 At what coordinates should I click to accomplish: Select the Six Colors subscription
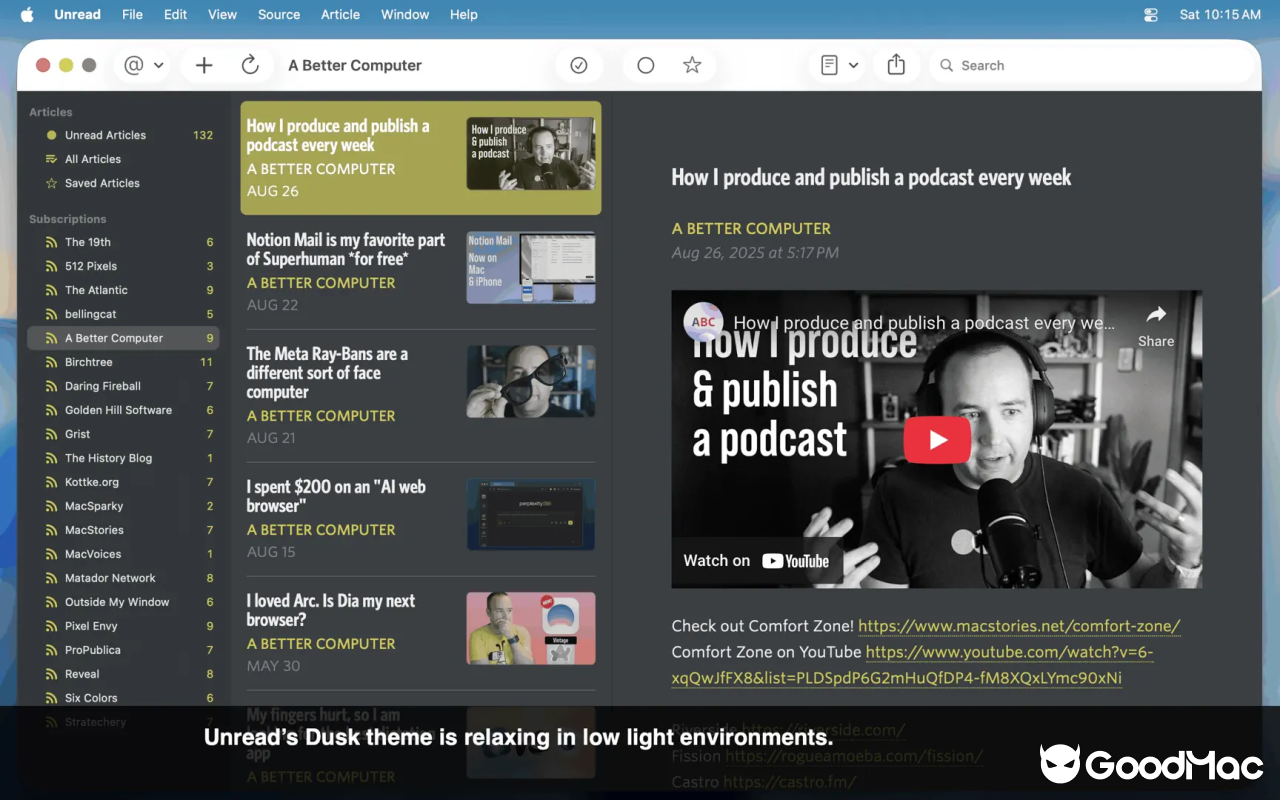point(123,698)
